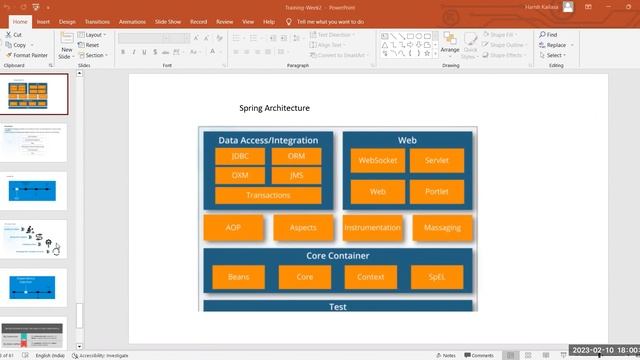Click Replace in the Editing group
Image resolution: width=640 pixels, height=360 pixels.
coord(553,45)
